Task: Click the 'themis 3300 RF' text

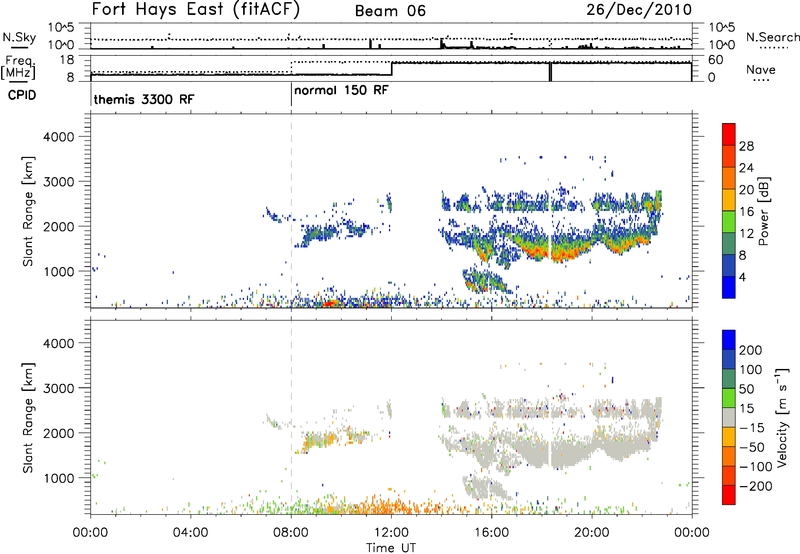Action: click(x=144, y=99)
